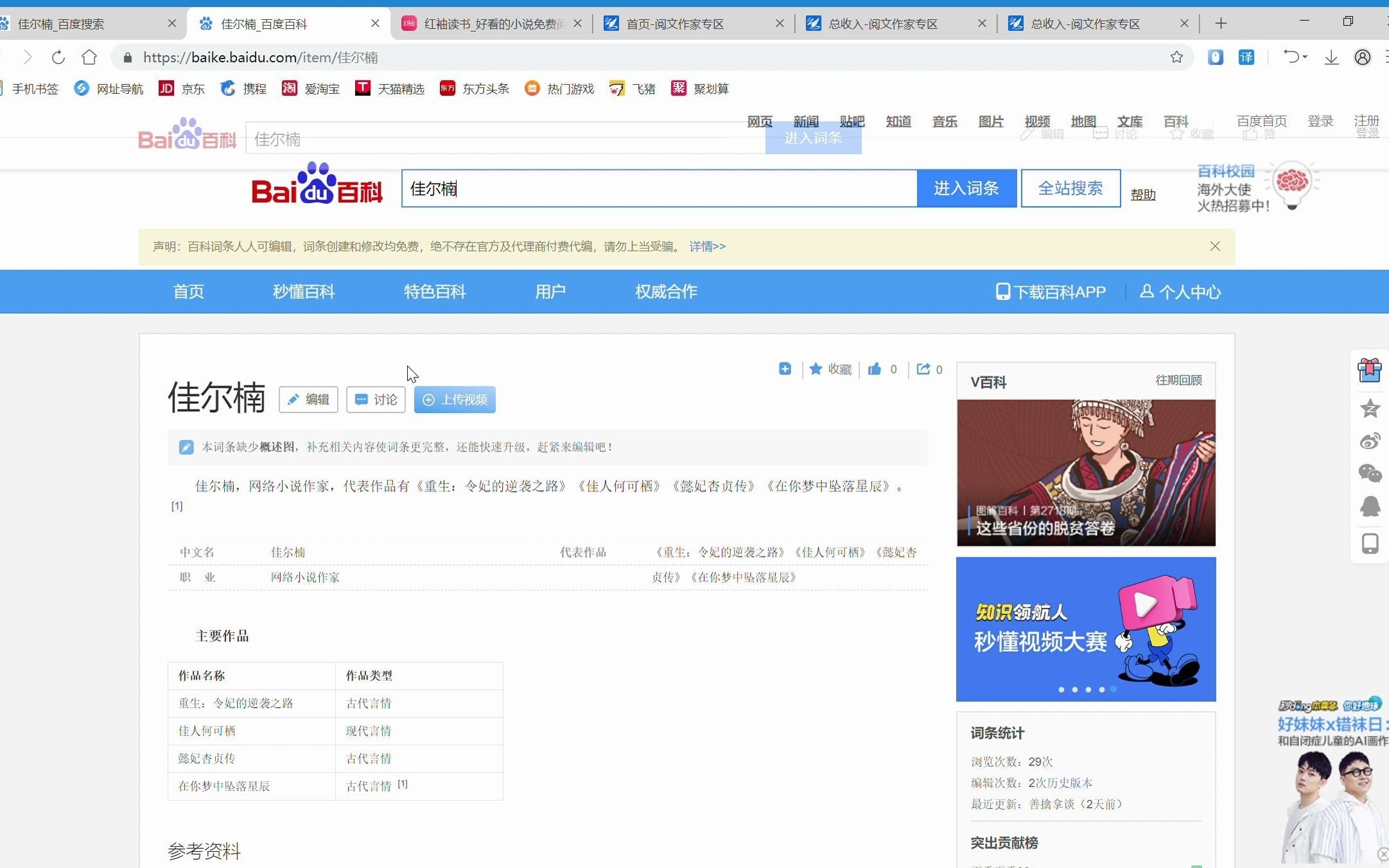Click the pencil icon in the missing-image notice
This screenshot has width=1389, height=868.
click(x=186, y=447)
